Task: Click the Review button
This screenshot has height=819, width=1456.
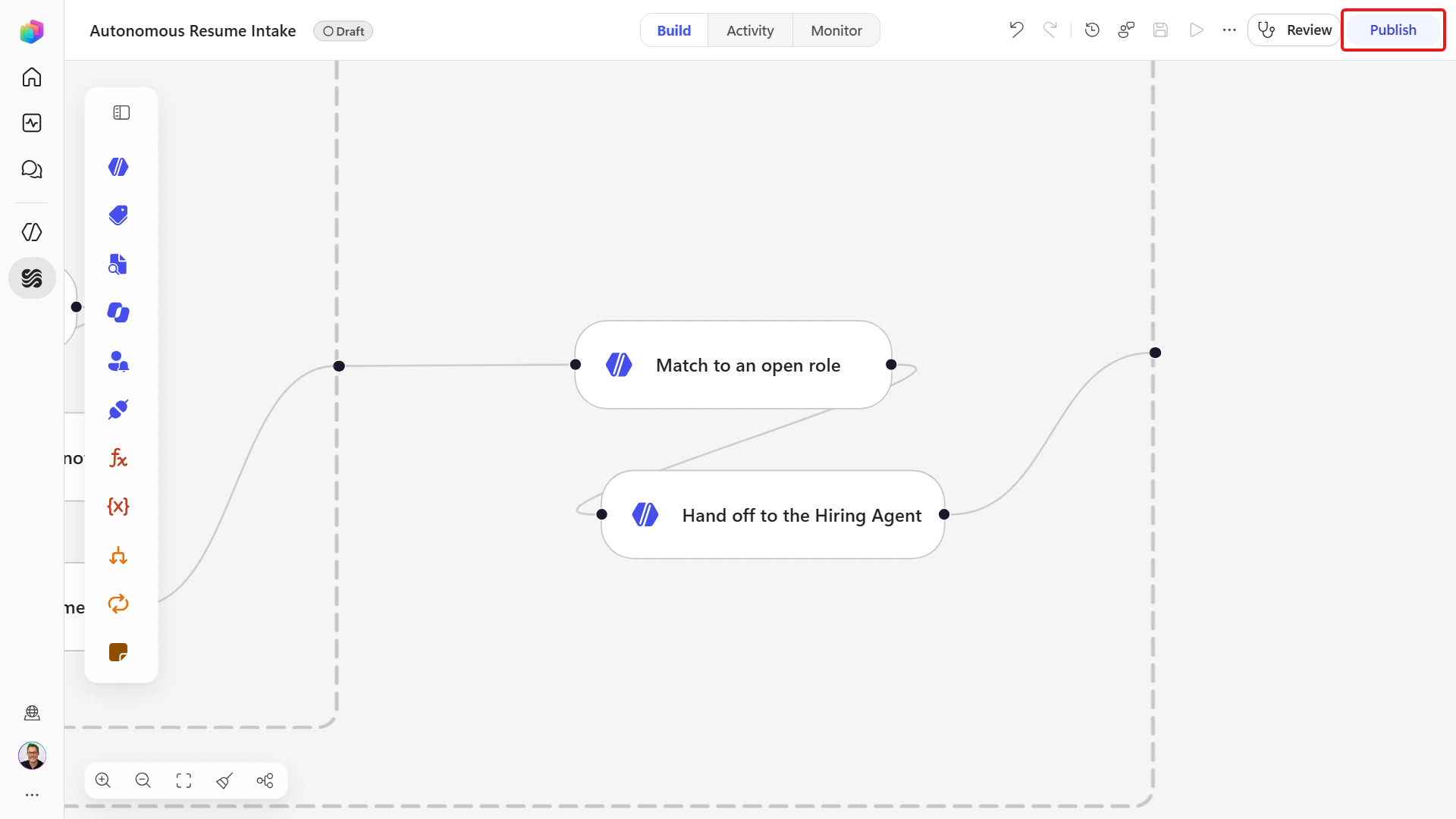Action: (1294, 30)
